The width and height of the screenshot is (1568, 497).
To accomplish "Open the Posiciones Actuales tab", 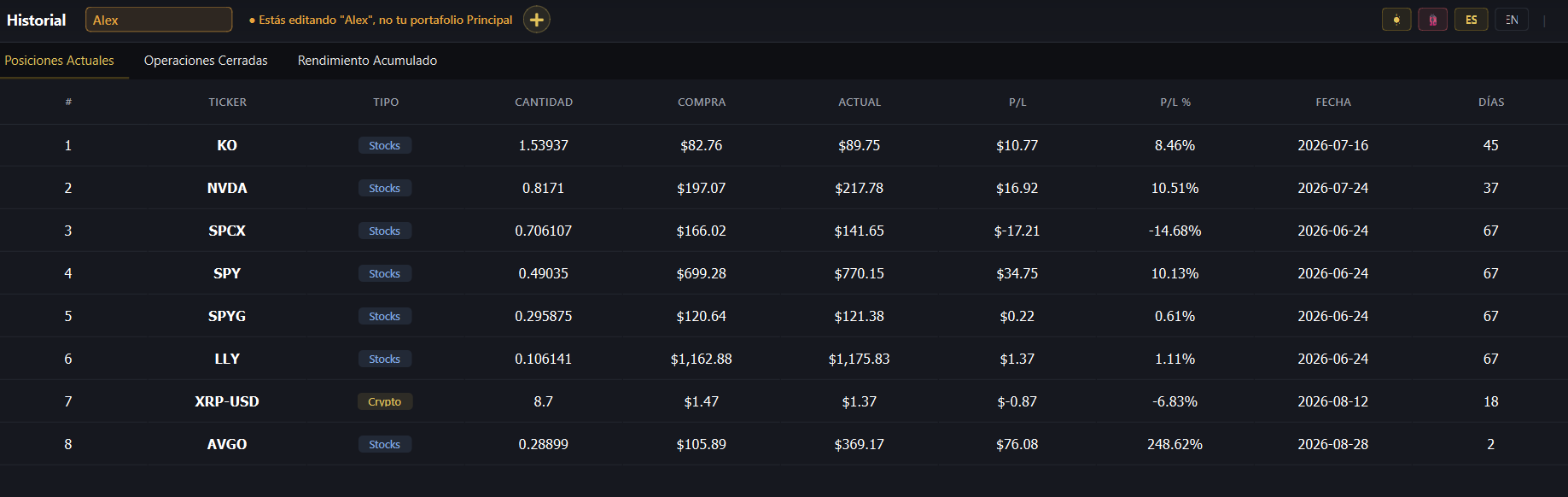I will [59, 61].
